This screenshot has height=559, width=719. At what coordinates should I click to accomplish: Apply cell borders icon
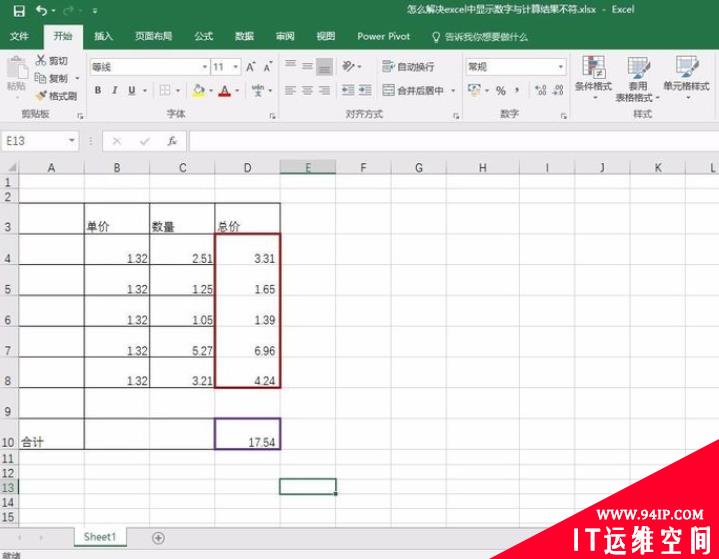pos(165,90)
